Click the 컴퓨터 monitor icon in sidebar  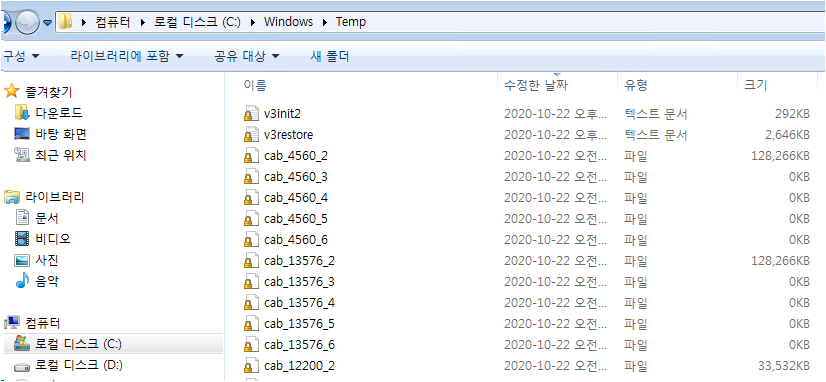tap(12, 322)
